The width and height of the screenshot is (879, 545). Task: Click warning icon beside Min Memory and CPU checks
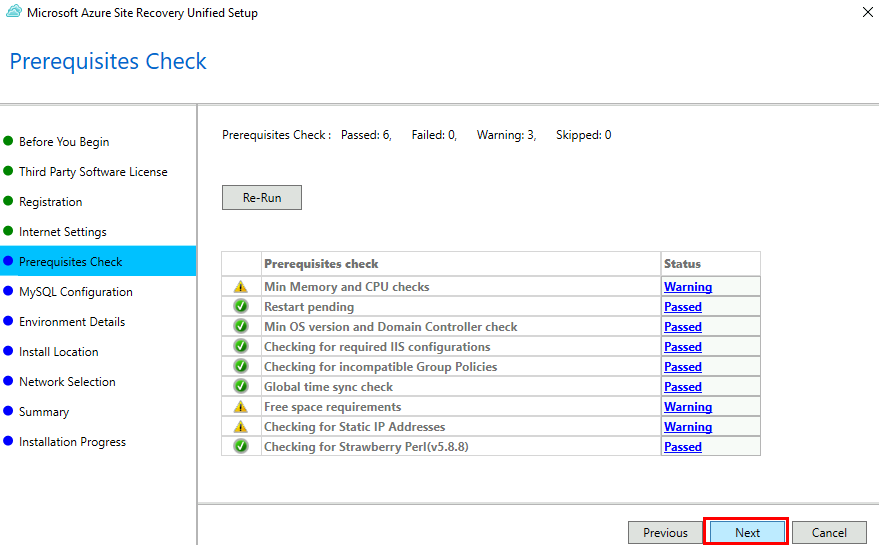point(240,287)
